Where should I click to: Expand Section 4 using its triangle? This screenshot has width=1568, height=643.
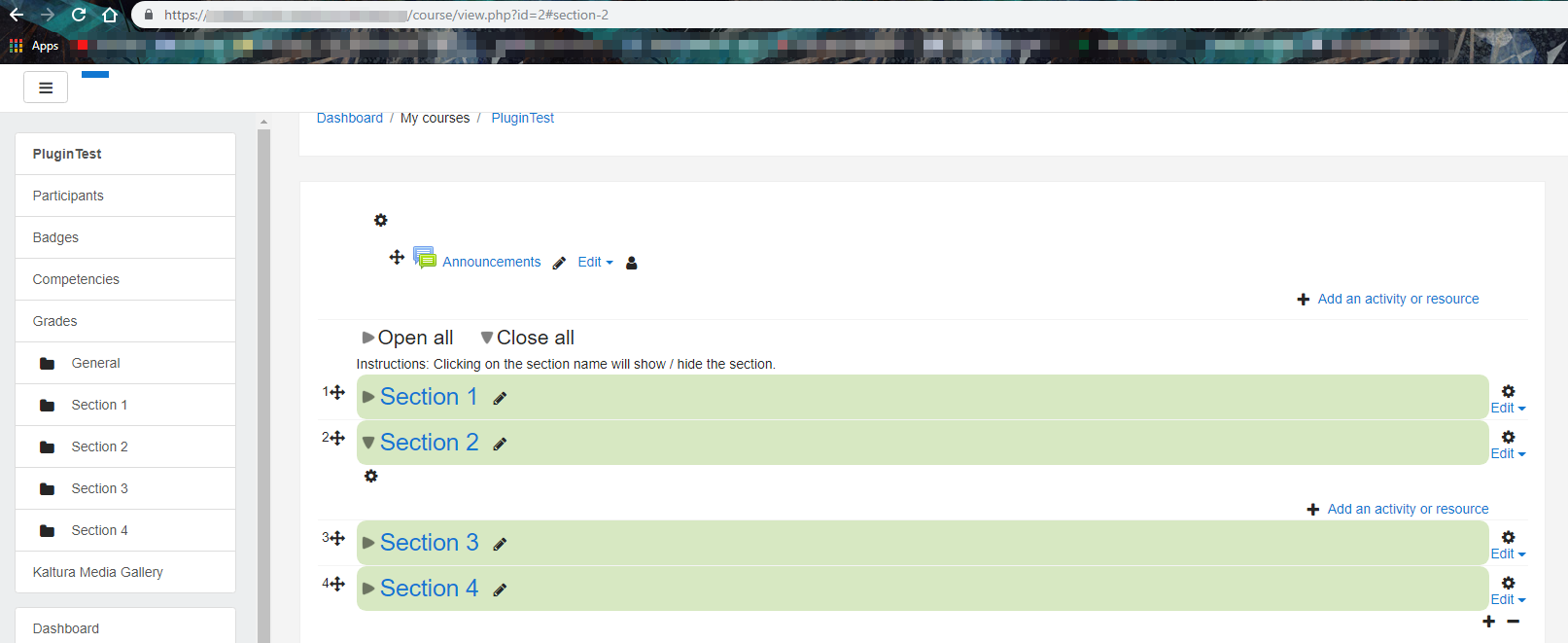pyautogui.click(x=368, y=589)
